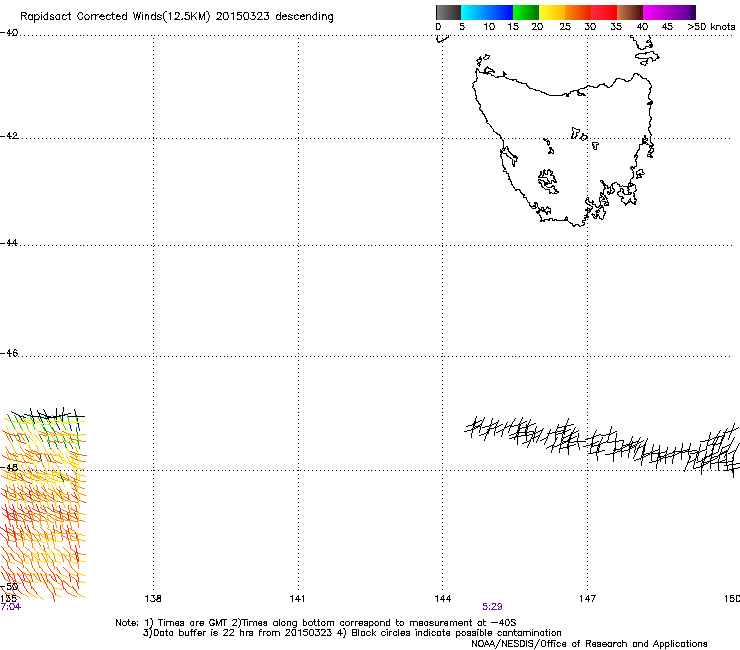Click the '-42' latitude axis label
The height and width of the screenshot is (650, 740).
(9, 135)
